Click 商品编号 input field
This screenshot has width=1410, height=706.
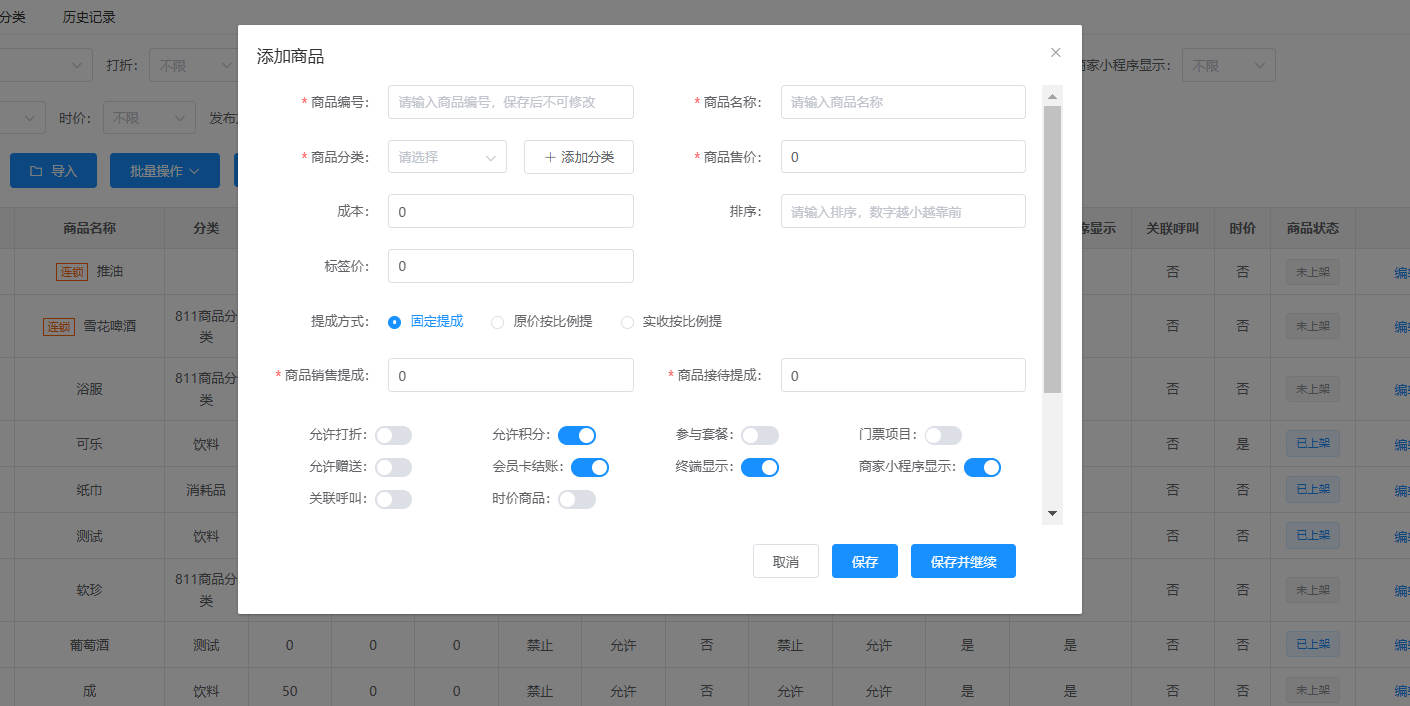point(511,102)
